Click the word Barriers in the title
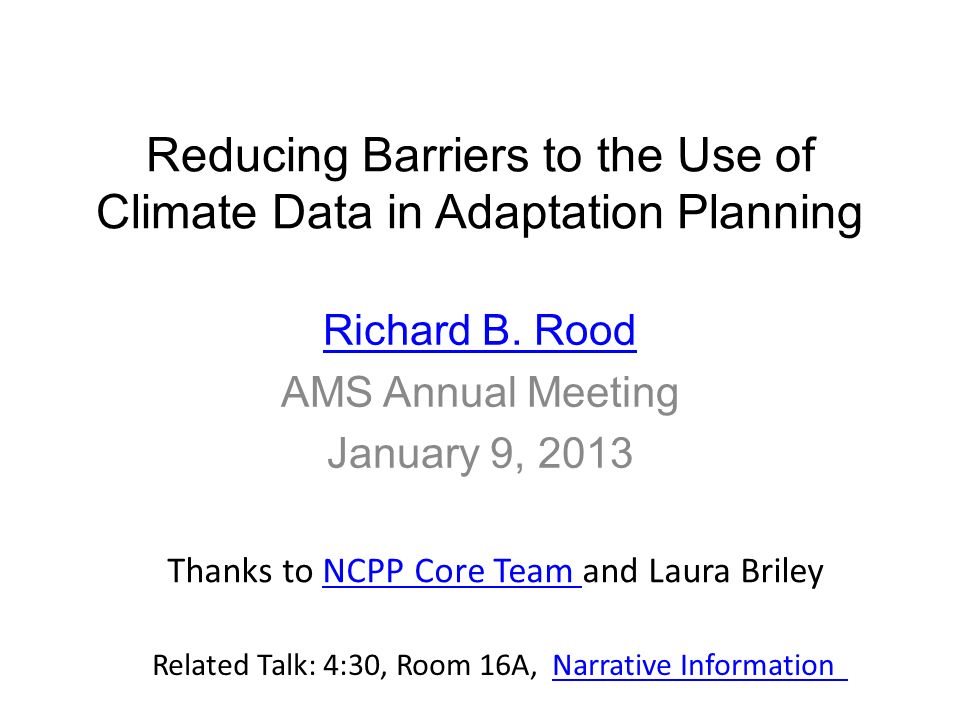 (445, 154)
